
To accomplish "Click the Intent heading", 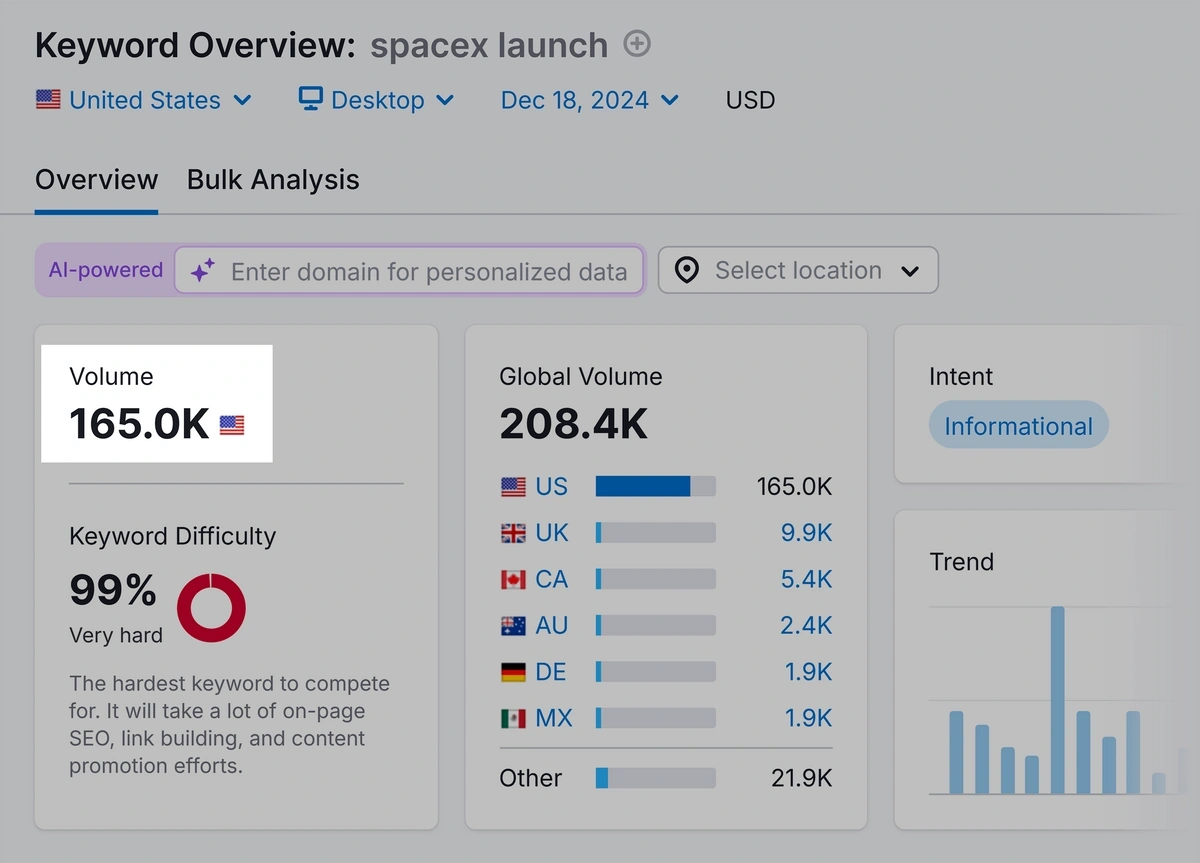I will point(961,377).
